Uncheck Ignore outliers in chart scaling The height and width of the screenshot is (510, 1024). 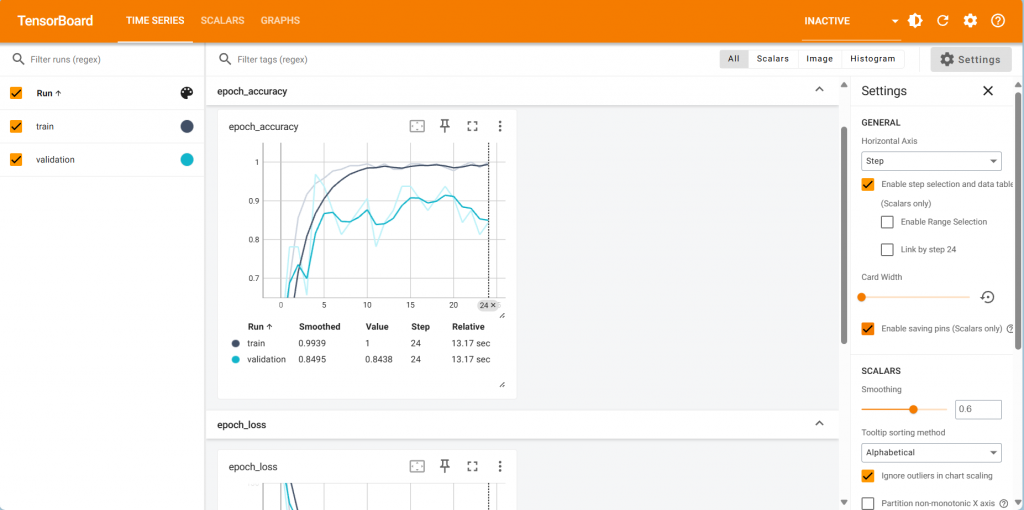click(x=868, y=475)
